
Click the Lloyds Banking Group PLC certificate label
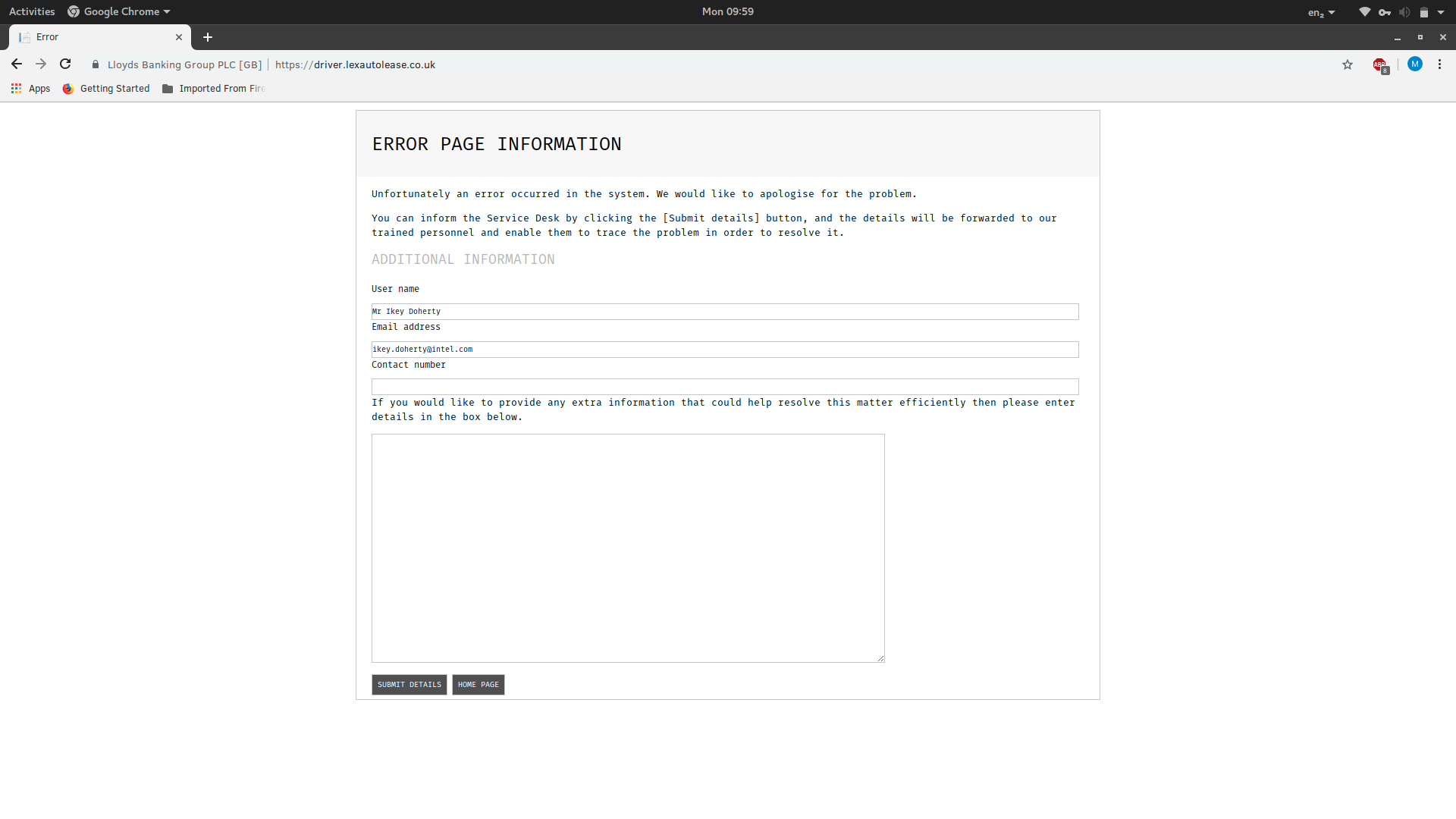point(184,65)
